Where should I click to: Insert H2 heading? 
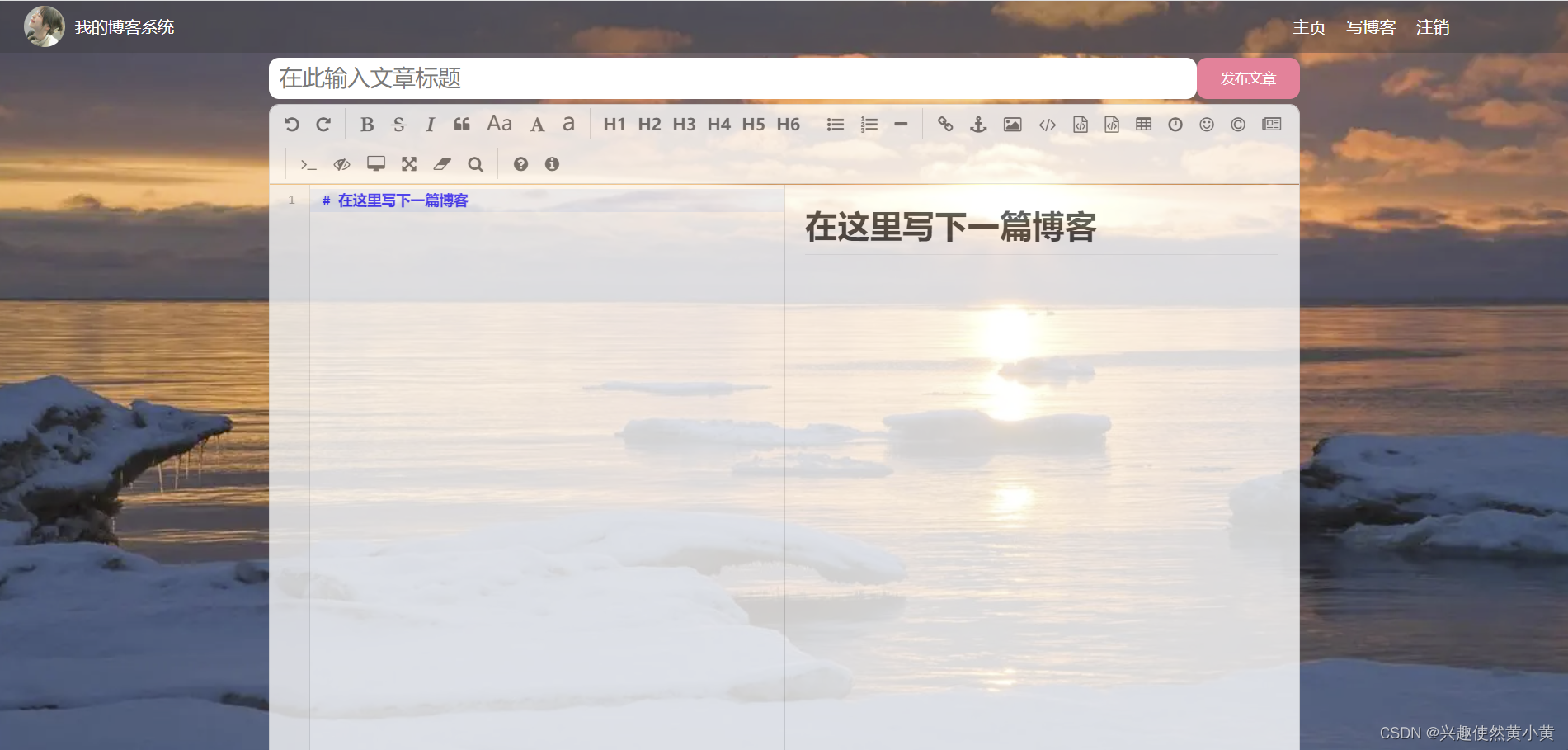point(649,125)
